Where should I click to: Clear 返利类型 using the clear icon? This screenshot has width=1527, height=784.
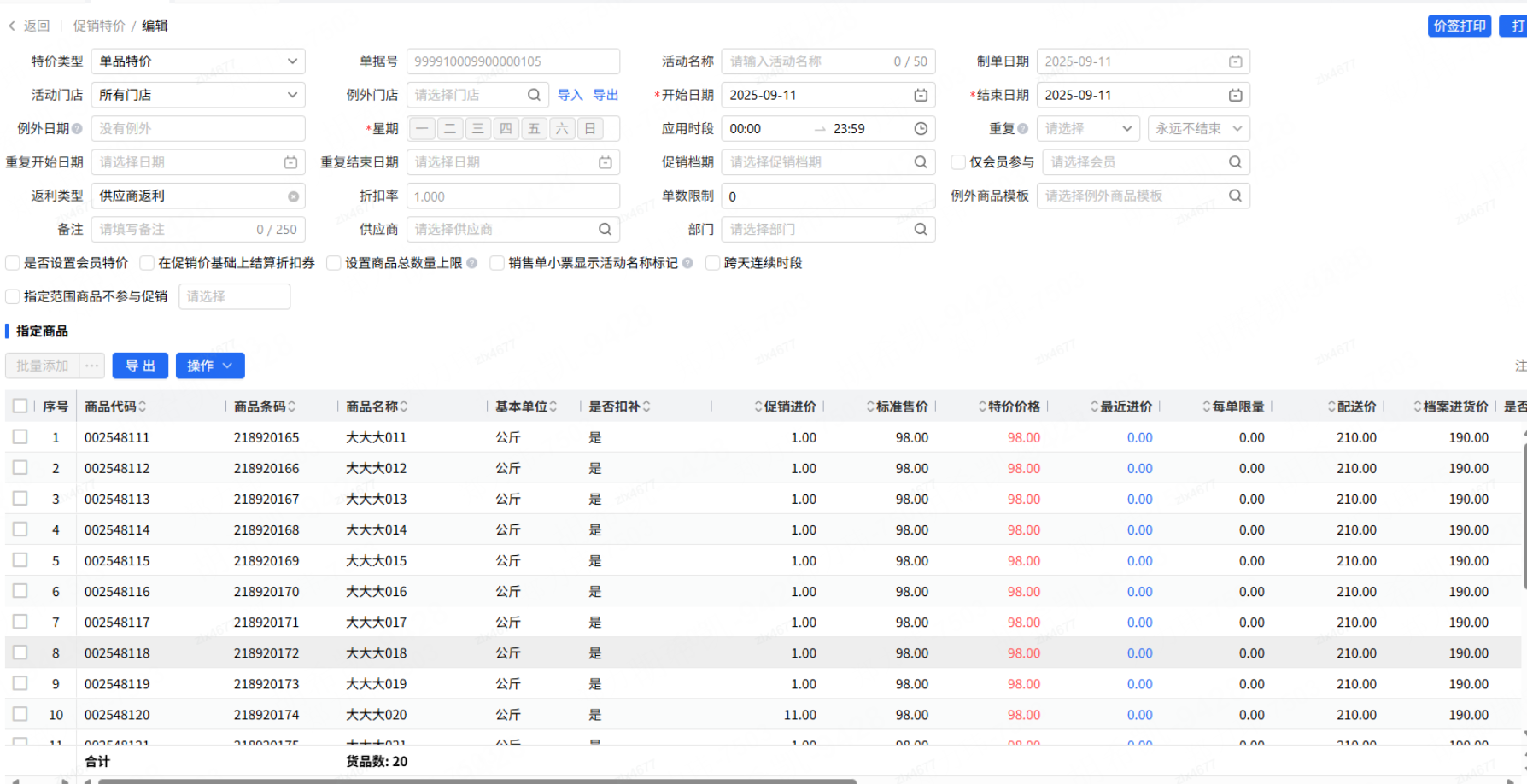click(293, 196)
